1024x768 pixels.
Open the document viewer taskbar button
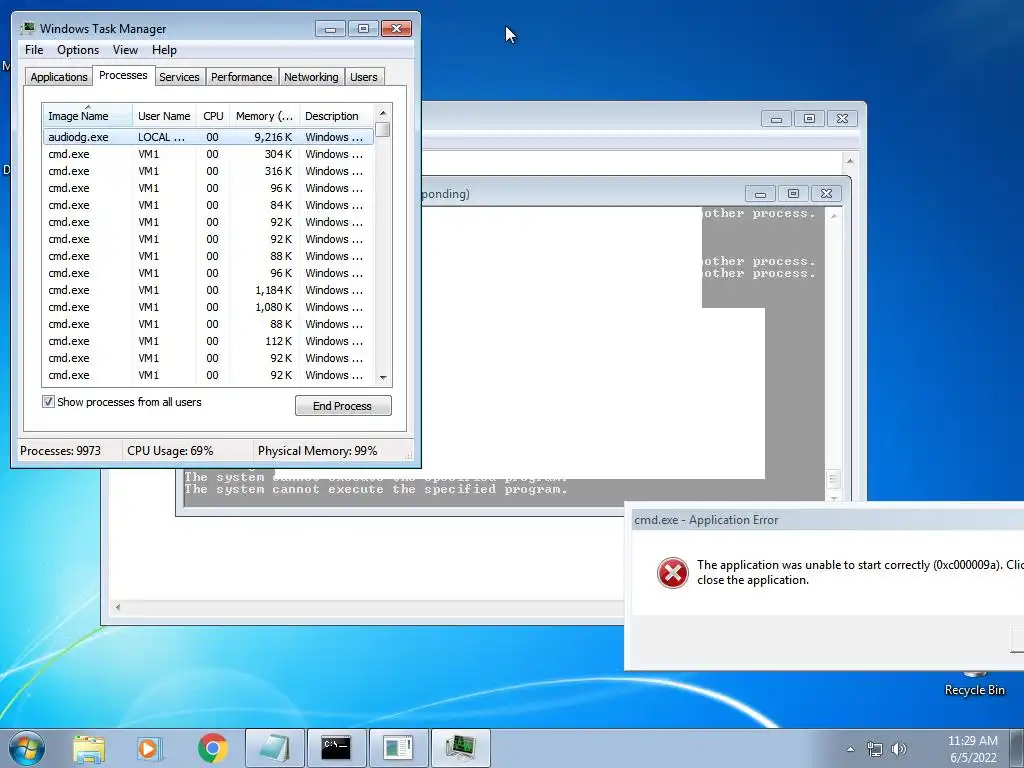(398, 748)
